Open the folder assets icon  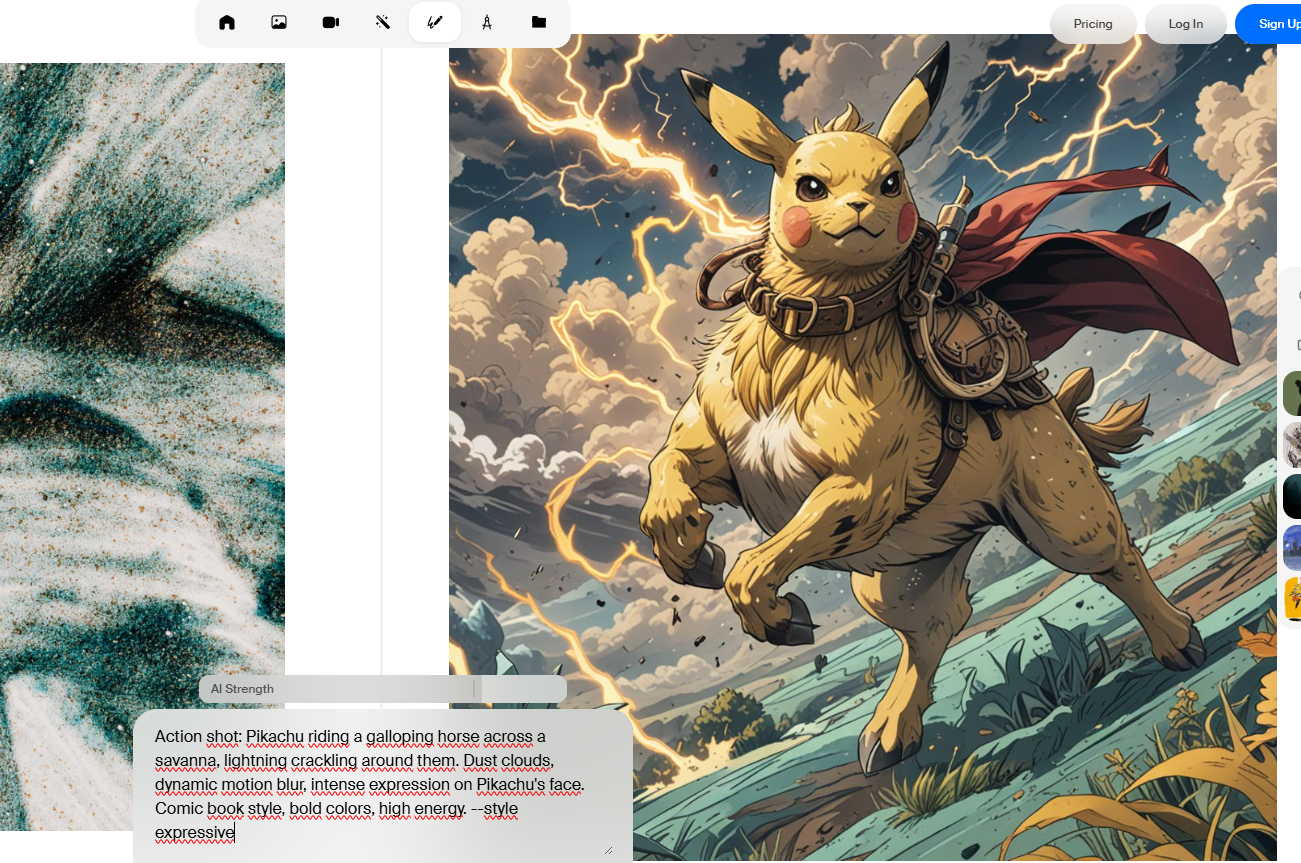[x=539, y=22]
